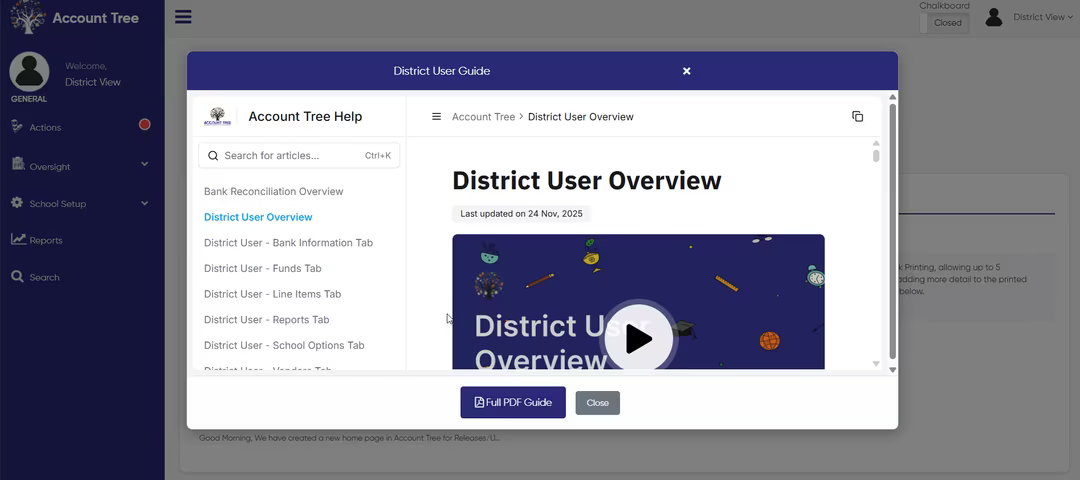Image resolution: width=1080 pixels, height=480 pixels.
Task: Click Account Tree breadcrumb link
Action: click(484, 116)
